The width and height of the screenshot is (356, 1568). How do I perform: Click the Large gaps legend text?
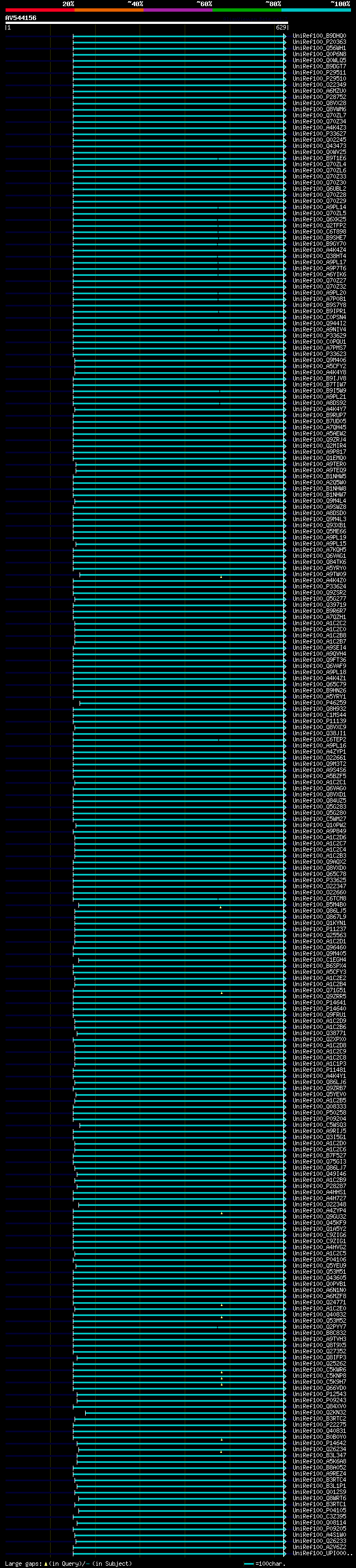pos(68,1564)
